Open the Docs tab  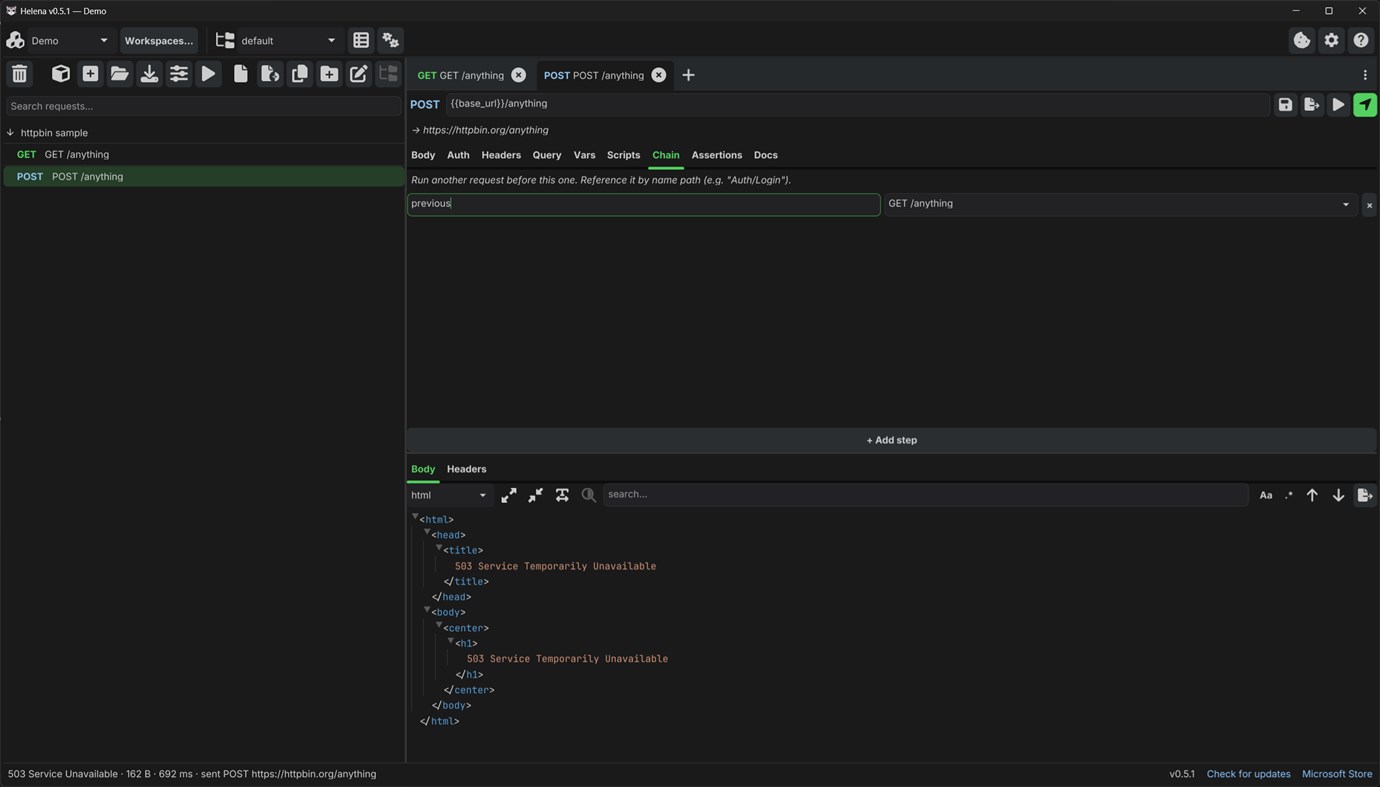click(766, 155)
